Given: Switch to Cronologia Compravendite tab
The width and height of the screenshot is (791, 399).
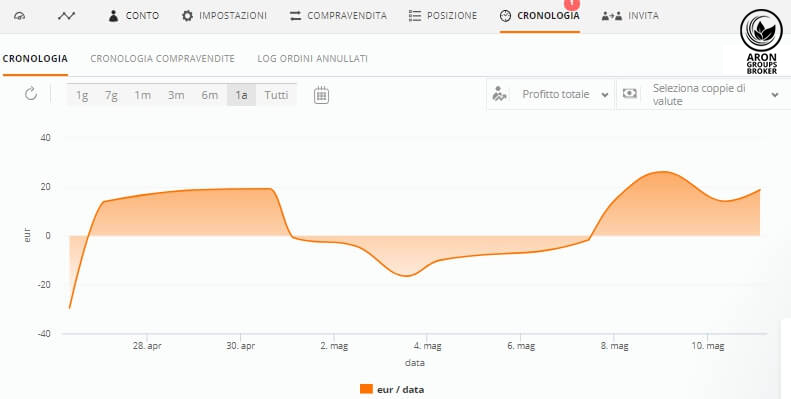Looking at the screenshot, I should (162, 59).
